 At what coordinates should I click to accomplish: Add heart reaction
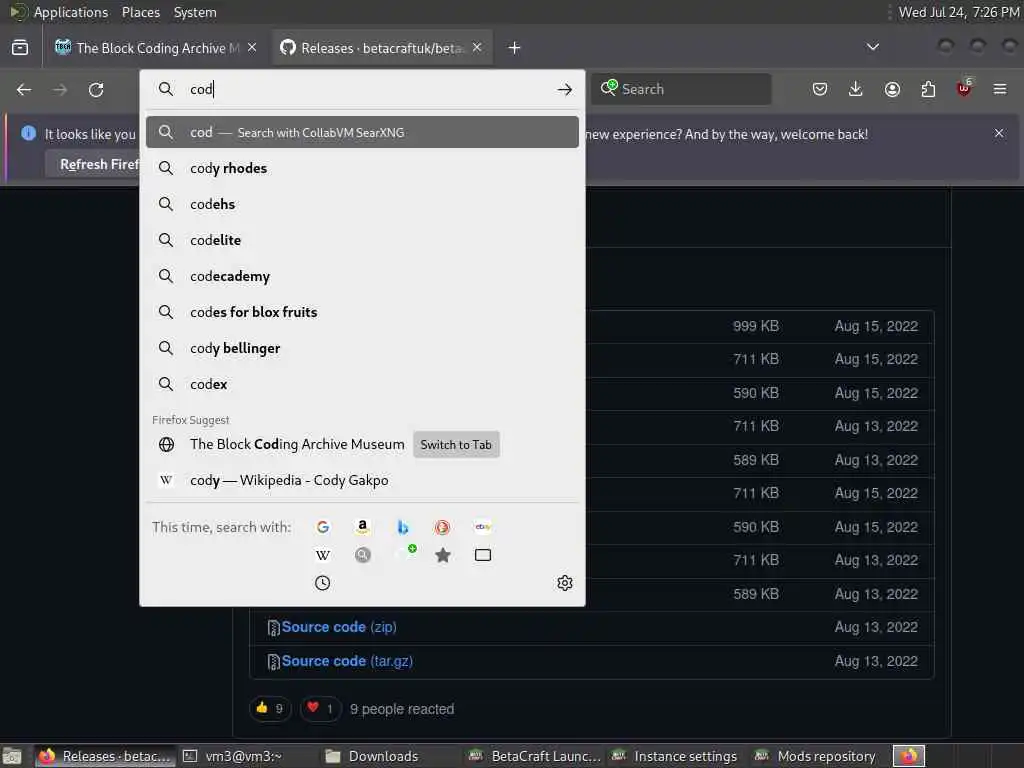321,709
